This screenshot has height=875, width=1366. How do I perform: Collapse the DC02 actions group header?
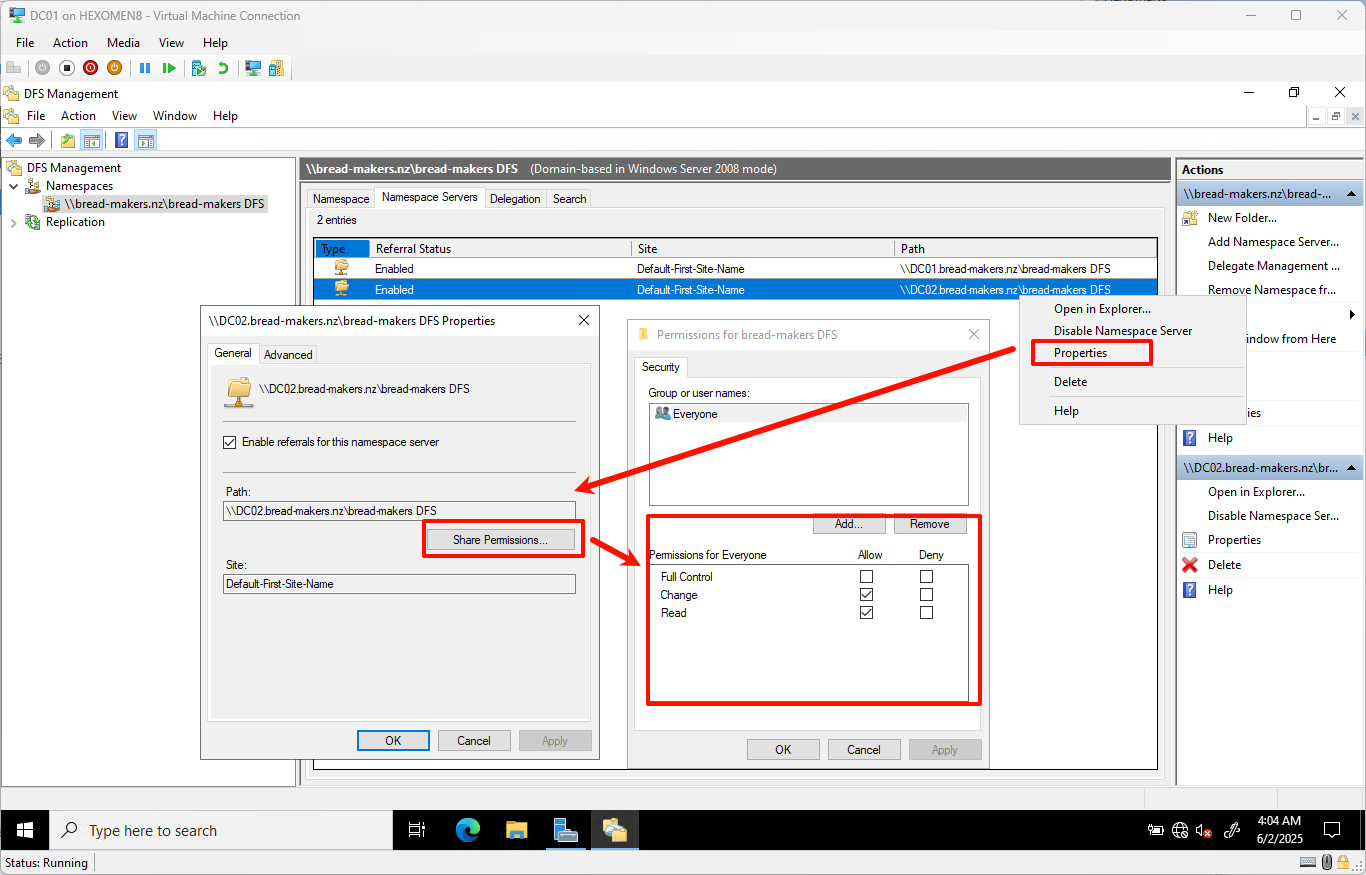point(1349,467)
